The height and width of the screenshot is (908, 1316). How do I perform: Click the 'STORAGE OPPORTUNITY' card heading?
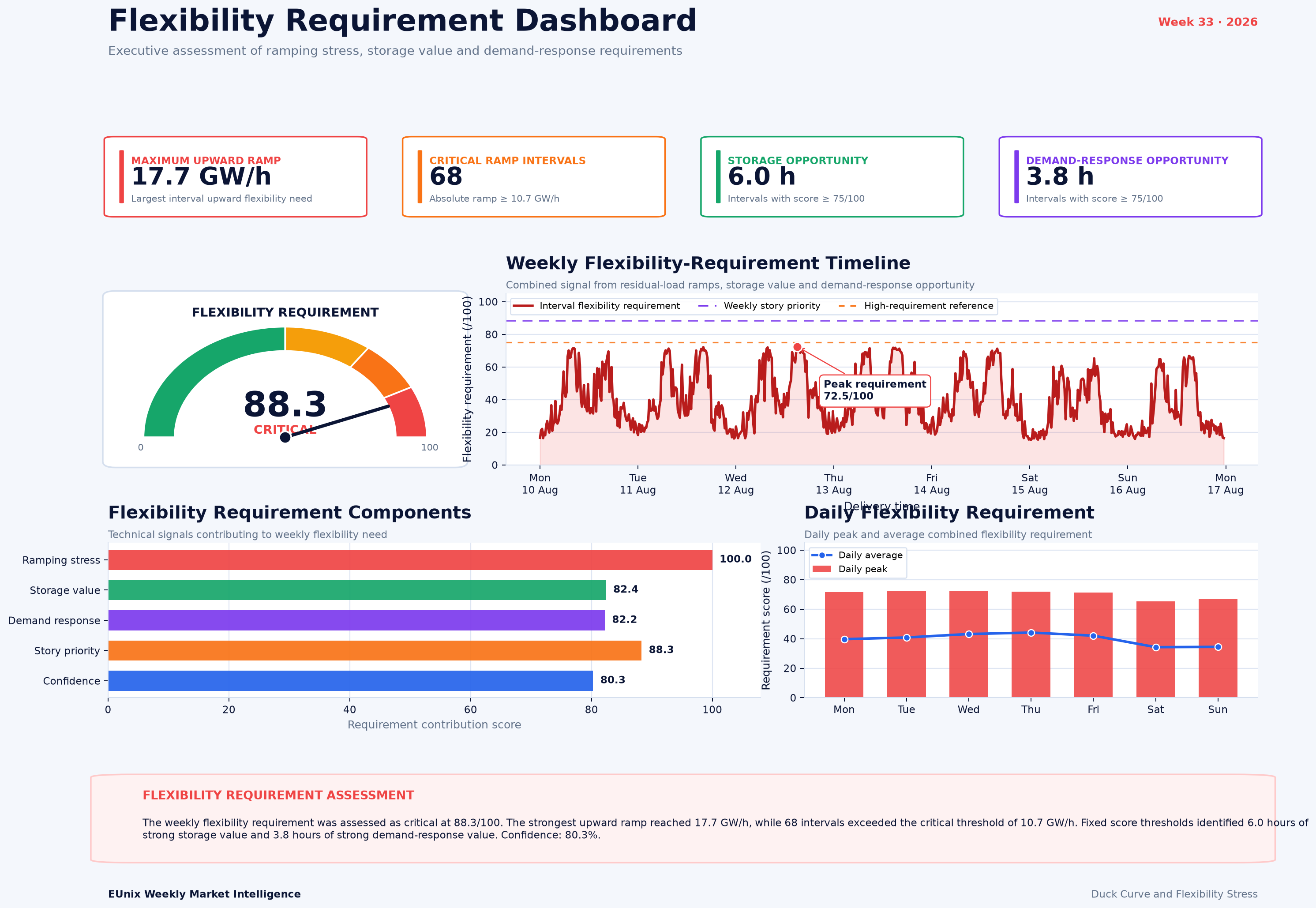[x=798, y=161]
